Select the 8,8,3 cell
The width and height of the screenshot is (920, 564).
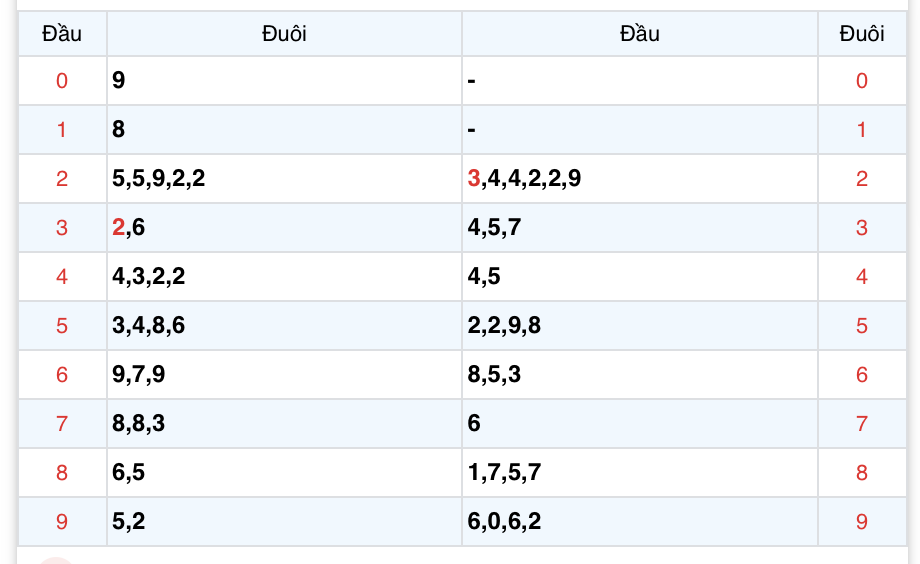[x=285, y=424]
